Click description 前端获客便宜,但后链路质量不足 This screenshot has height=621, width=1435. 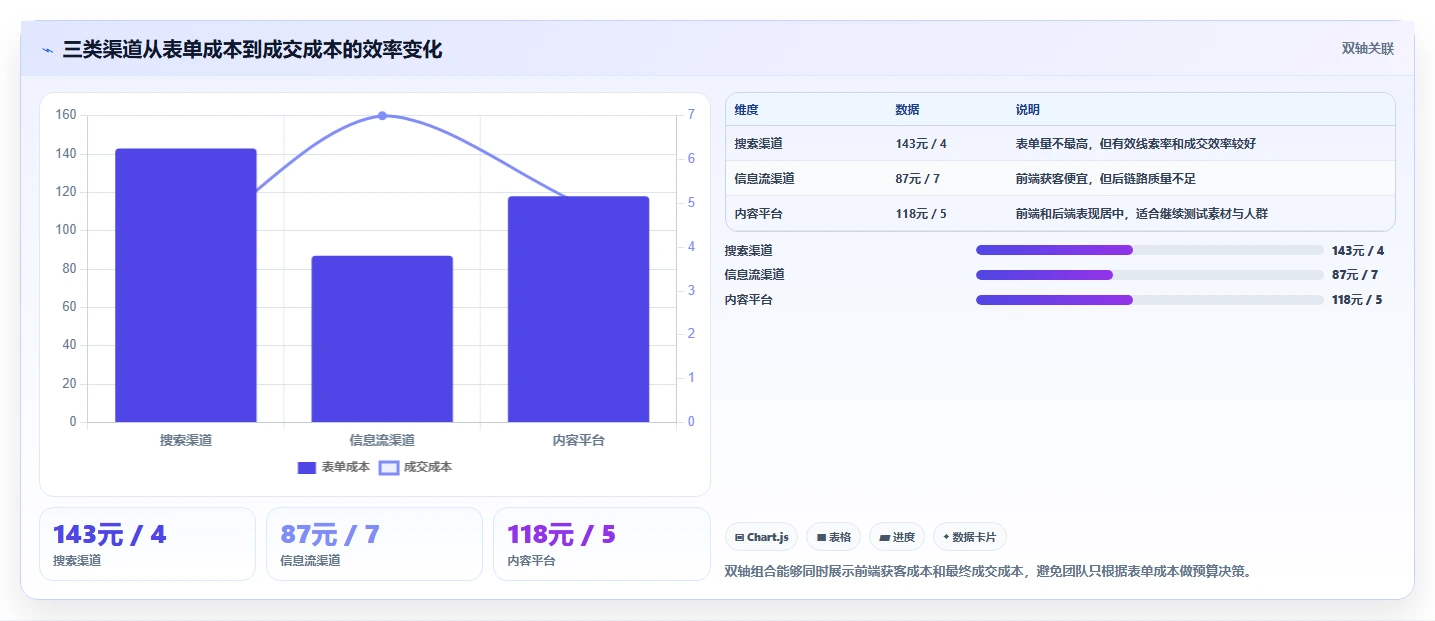point(1105,179)
